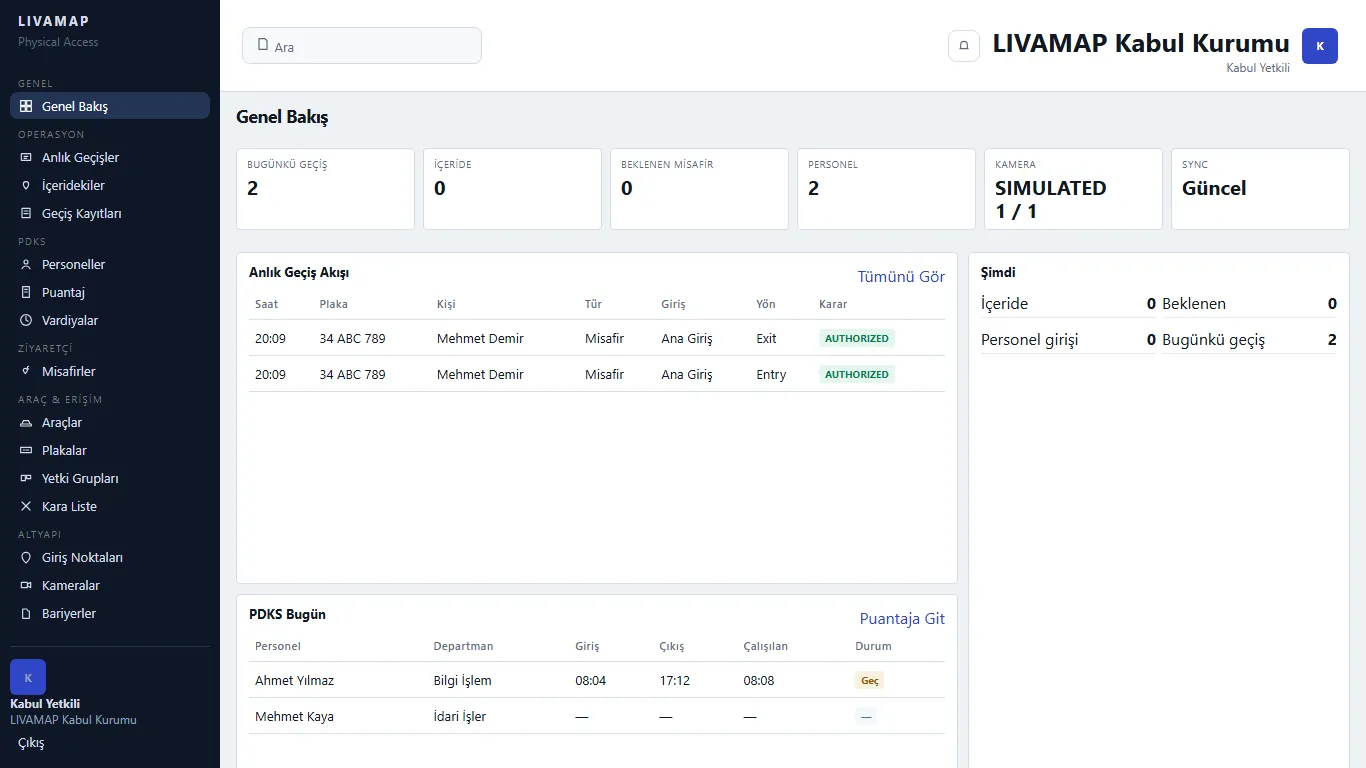1366x768 pixels.
Task: Follow the Puantaja Git link
Action: pos(902,619)
